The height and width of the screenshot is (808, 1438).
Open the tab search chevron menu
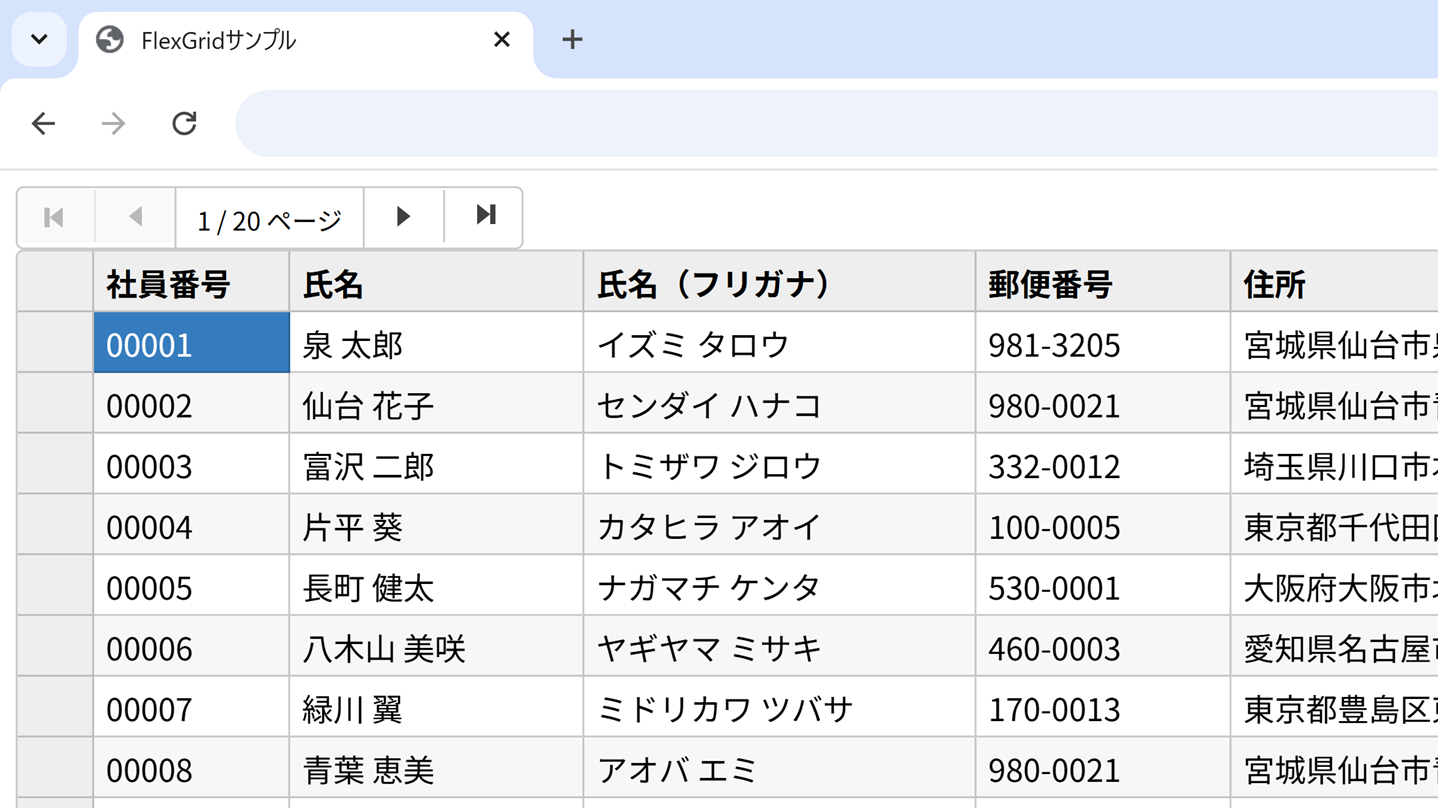tap(38, 40)
